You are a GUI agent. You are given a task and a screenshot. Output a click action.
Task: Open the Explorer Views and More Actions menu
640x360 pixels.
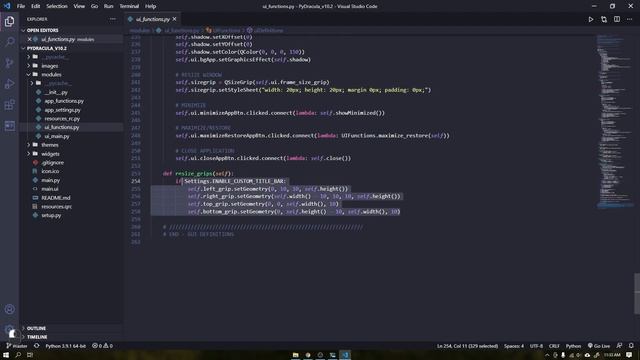113,19
